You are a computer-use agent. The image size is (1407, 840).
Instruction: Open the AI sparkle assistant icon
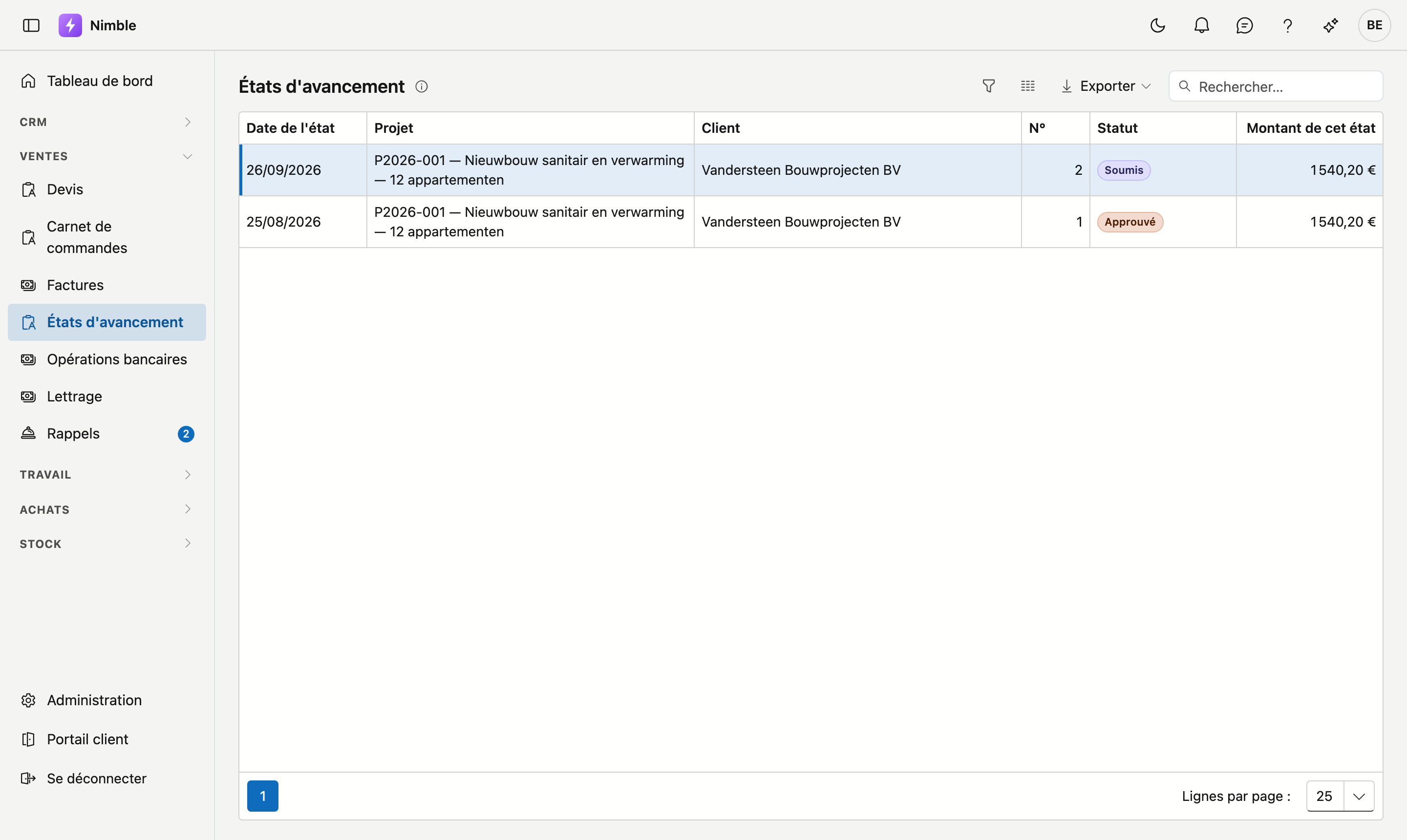[1331, 25]
